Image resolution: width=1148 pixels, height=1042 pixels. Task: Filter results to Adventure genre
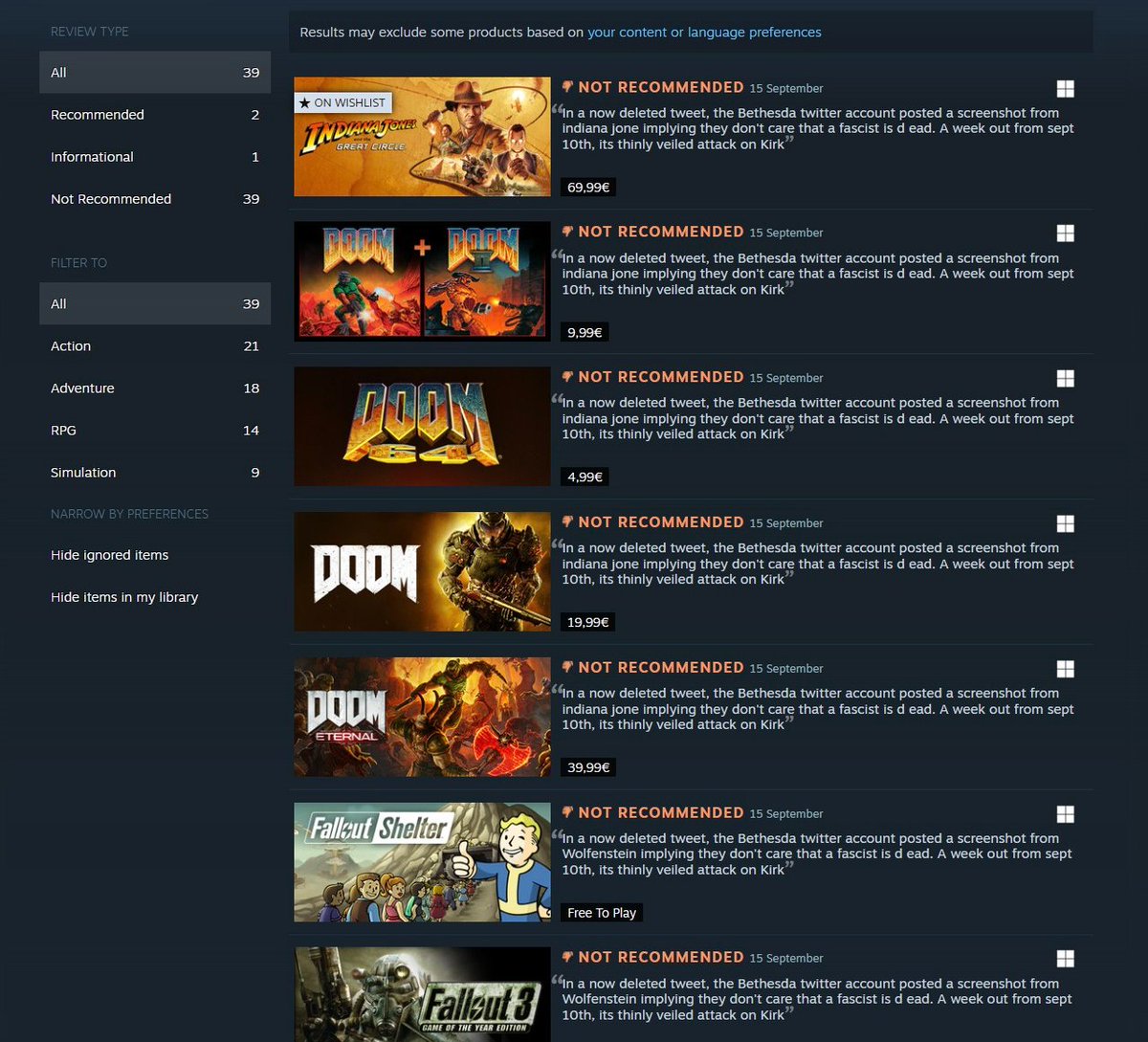pyautogui.click(x=155, y=388)
